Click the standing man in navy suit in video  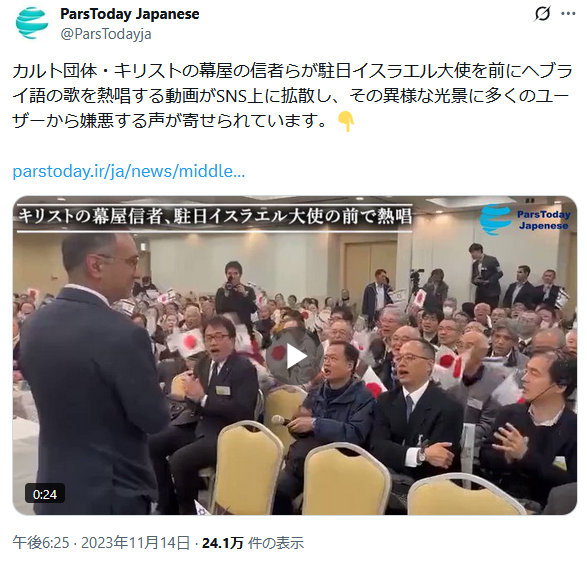[x=90, y=374]
